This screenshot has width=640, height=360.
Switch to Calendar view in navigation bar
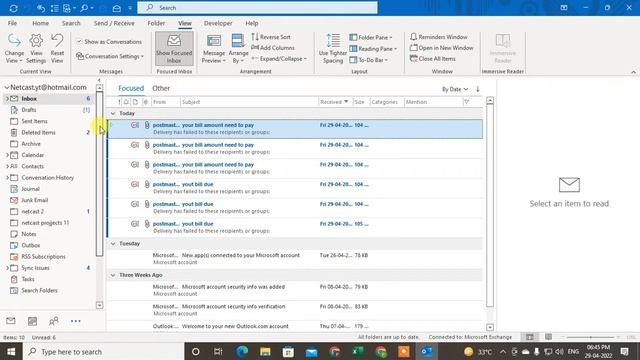tap(32, 321)
